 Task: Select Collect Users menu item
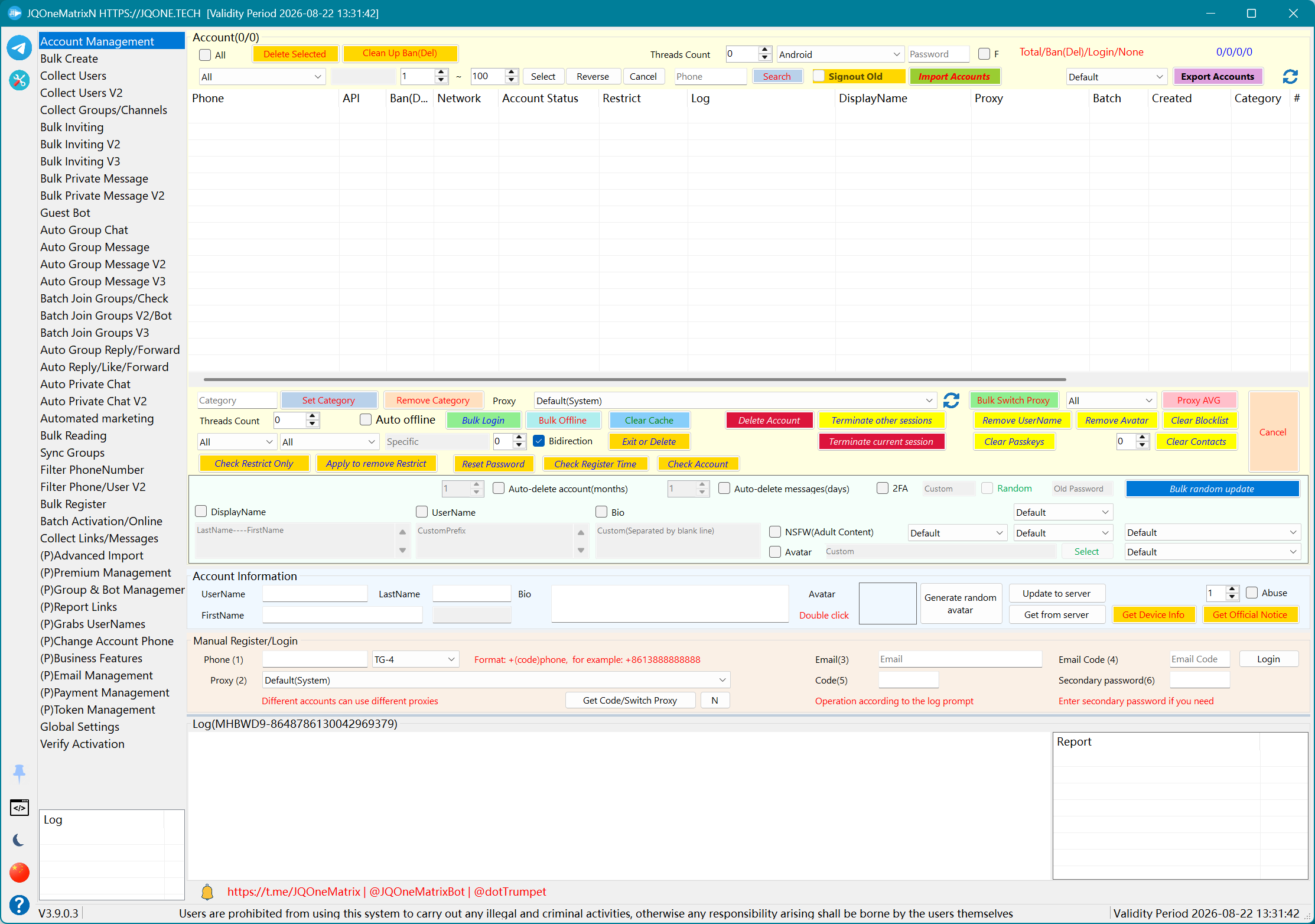[x=73, y=76]
